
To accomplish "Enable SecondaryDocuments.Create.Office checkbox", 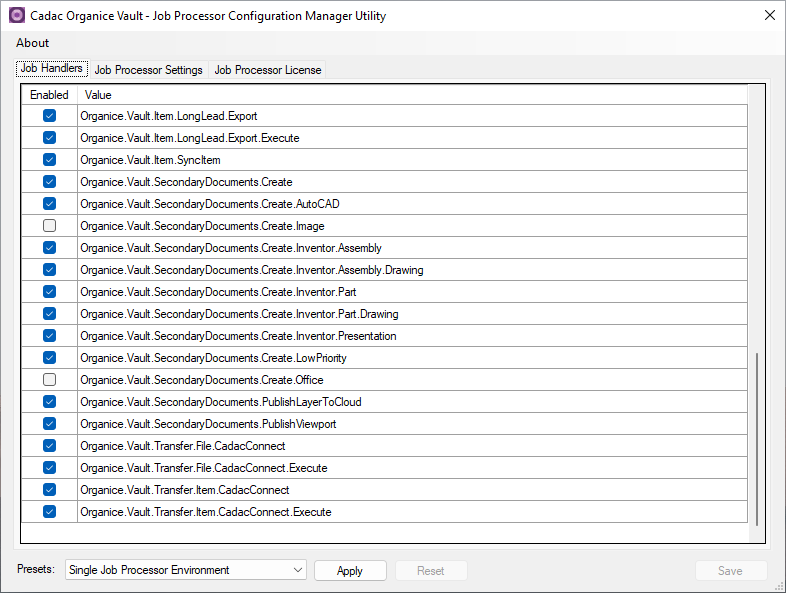I will point(49,380).
